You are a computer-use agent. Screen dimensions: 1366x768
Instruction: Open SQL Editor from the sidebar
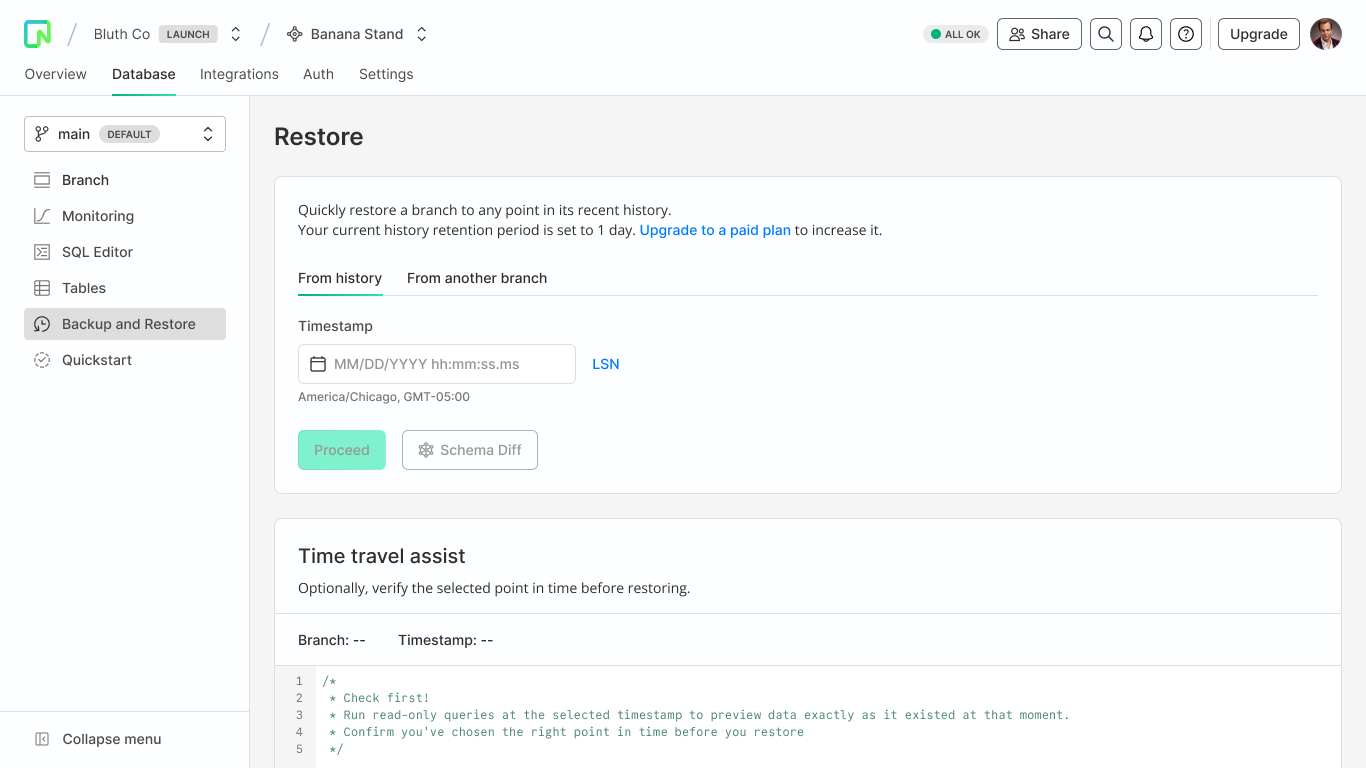point(97,252)
